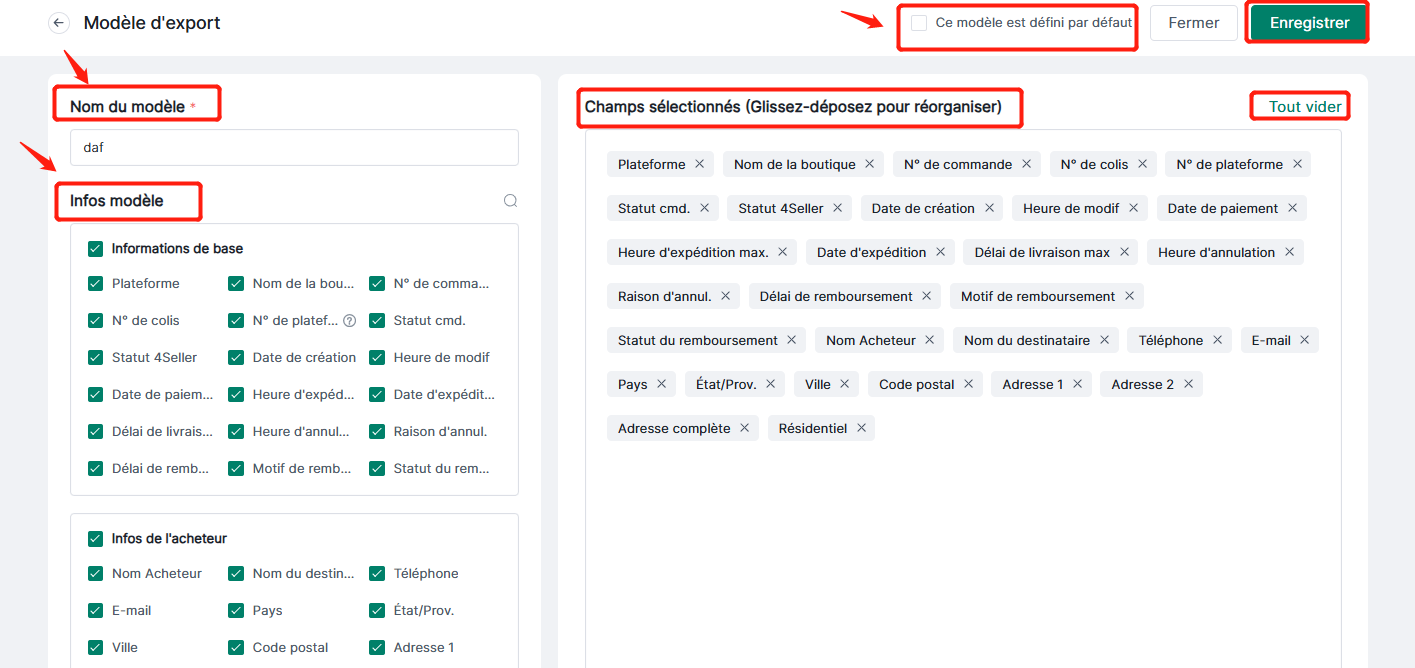
Task: Toggle the Nom Acheteur checkbox
Action: 96,574
